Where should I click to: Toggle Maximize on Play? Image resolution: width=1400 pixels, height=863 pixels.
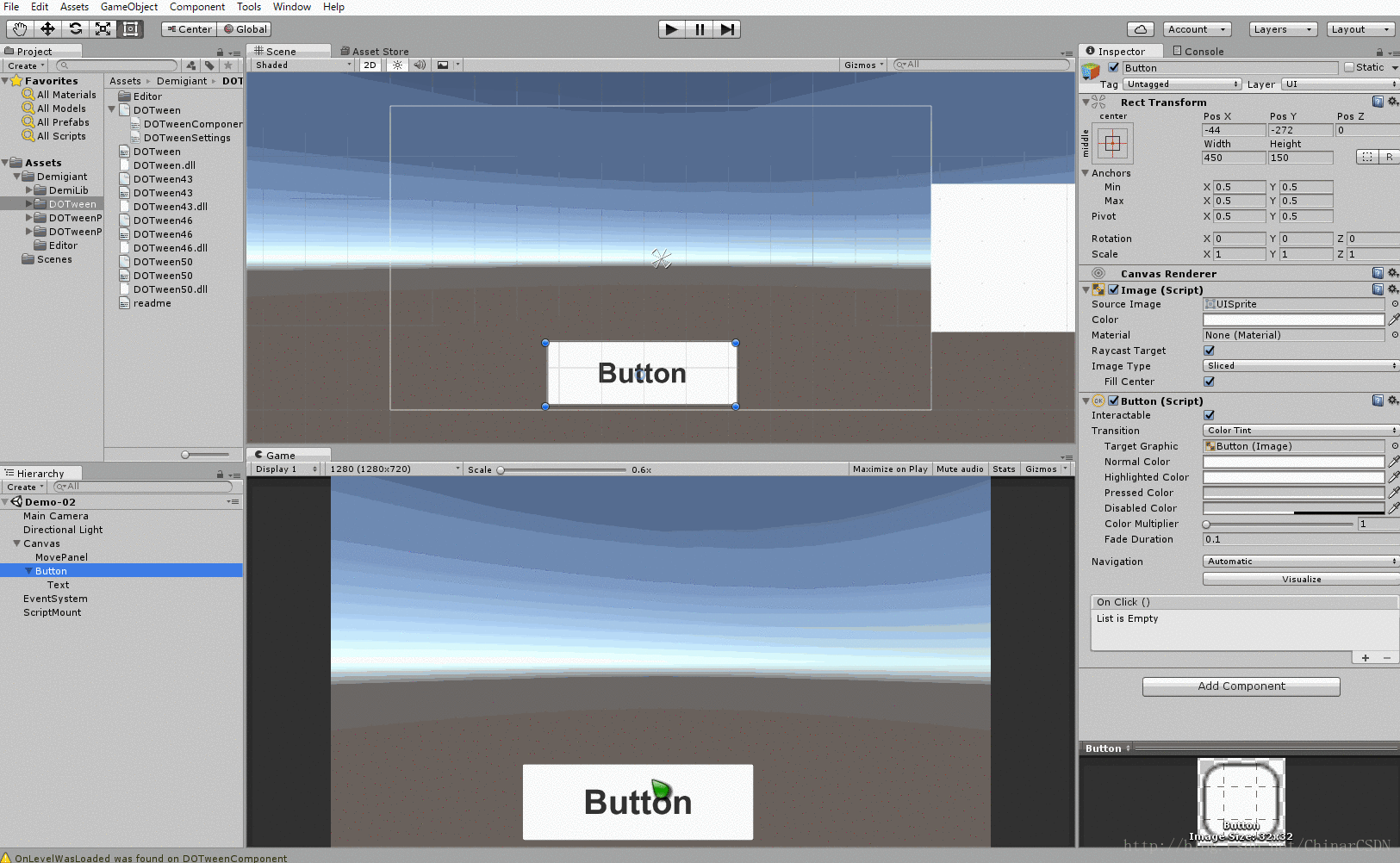click(890, 469)
